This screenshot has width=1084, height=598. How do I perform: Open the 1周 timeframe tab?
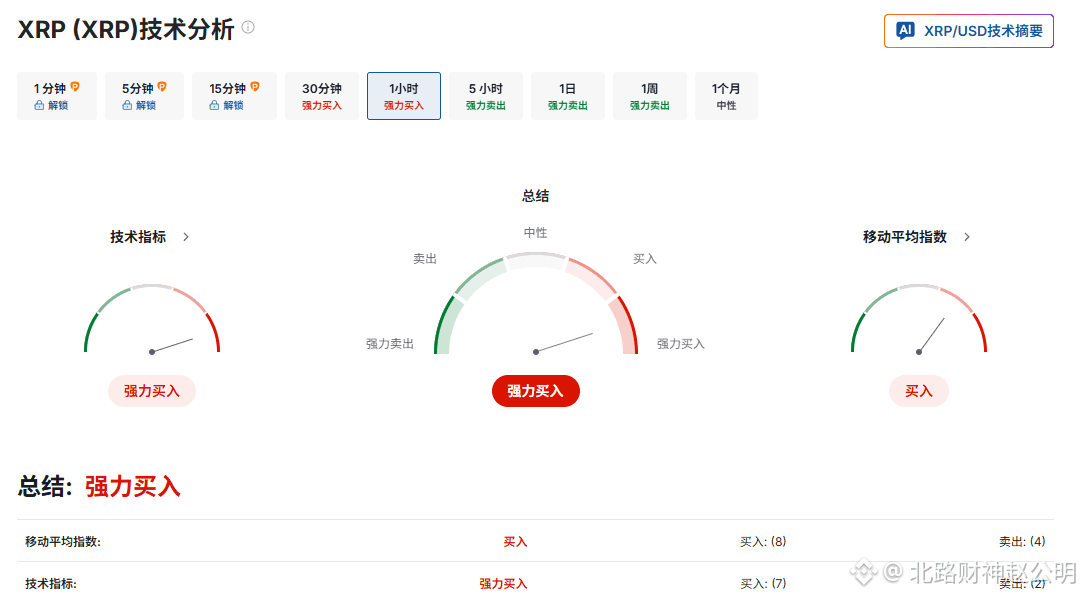pos(649,96)
